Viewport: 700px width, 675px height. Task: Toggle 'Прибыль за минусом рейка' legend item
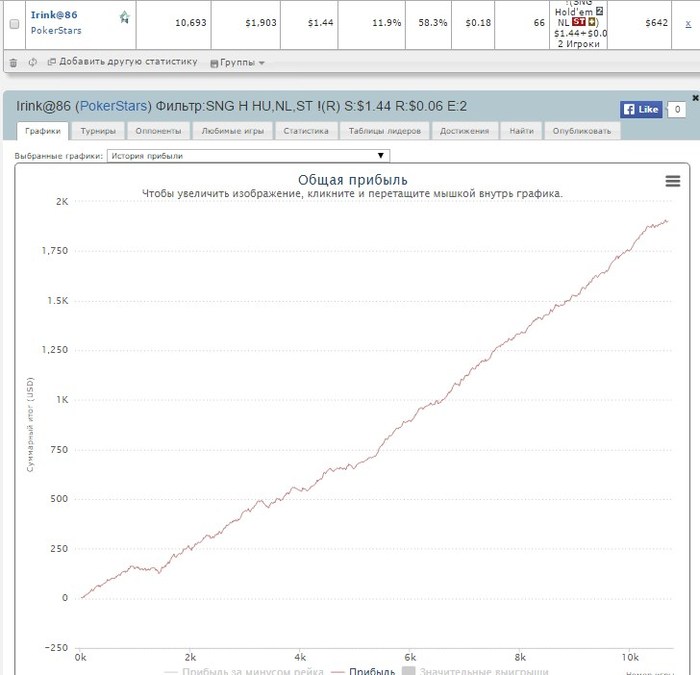click(x=245, y=671)
